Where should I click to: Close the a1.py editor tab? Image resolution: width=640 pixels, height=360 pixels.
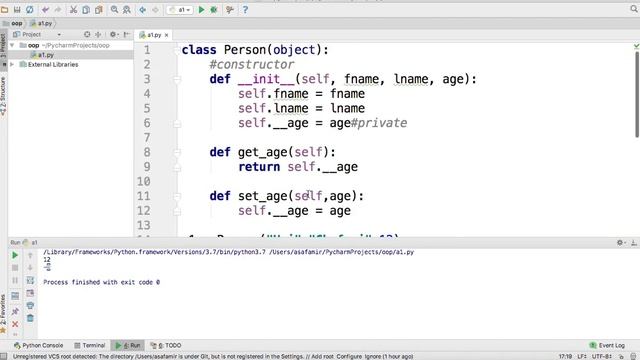167,35
